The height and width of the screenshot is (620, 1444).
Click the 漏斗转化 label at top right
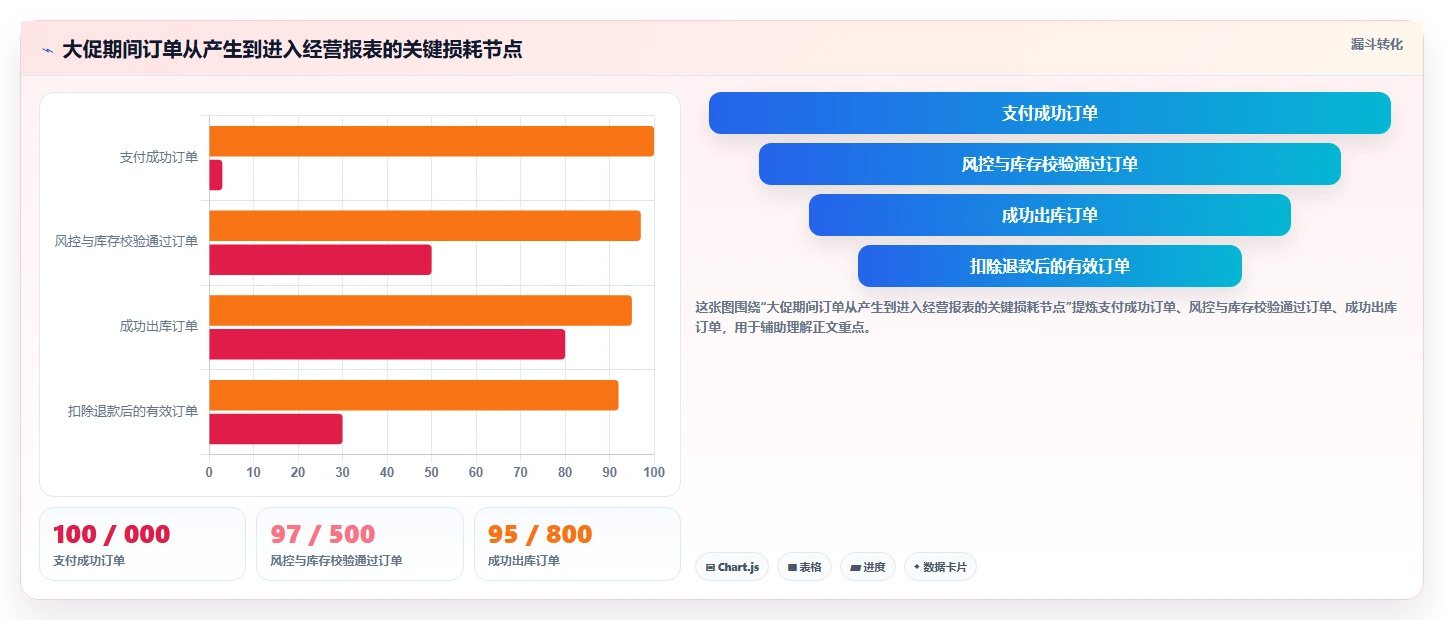coord(1376,45)
